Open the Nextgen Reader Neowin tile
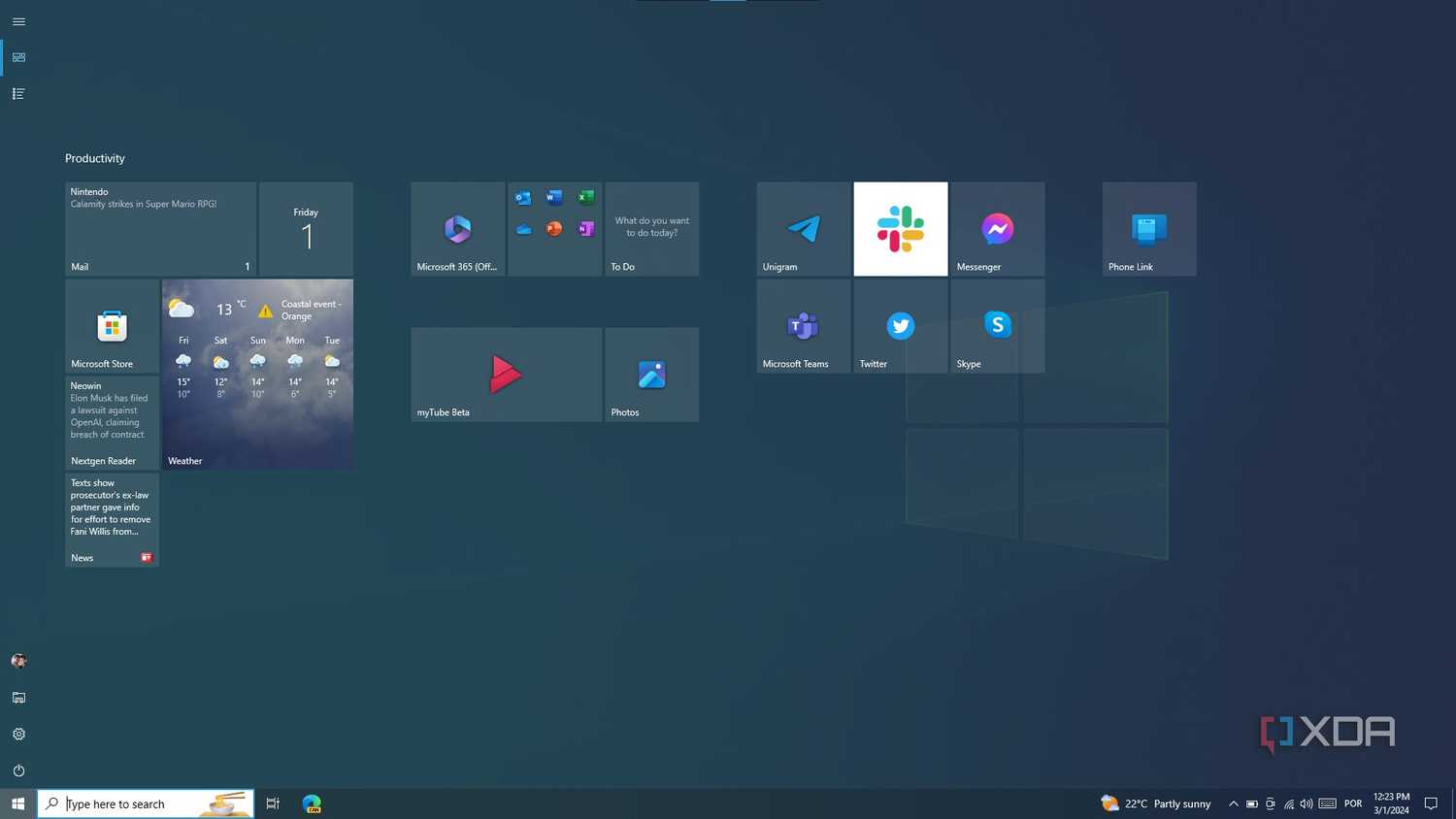Viewport: 1456px width, 819px height. 113,423
